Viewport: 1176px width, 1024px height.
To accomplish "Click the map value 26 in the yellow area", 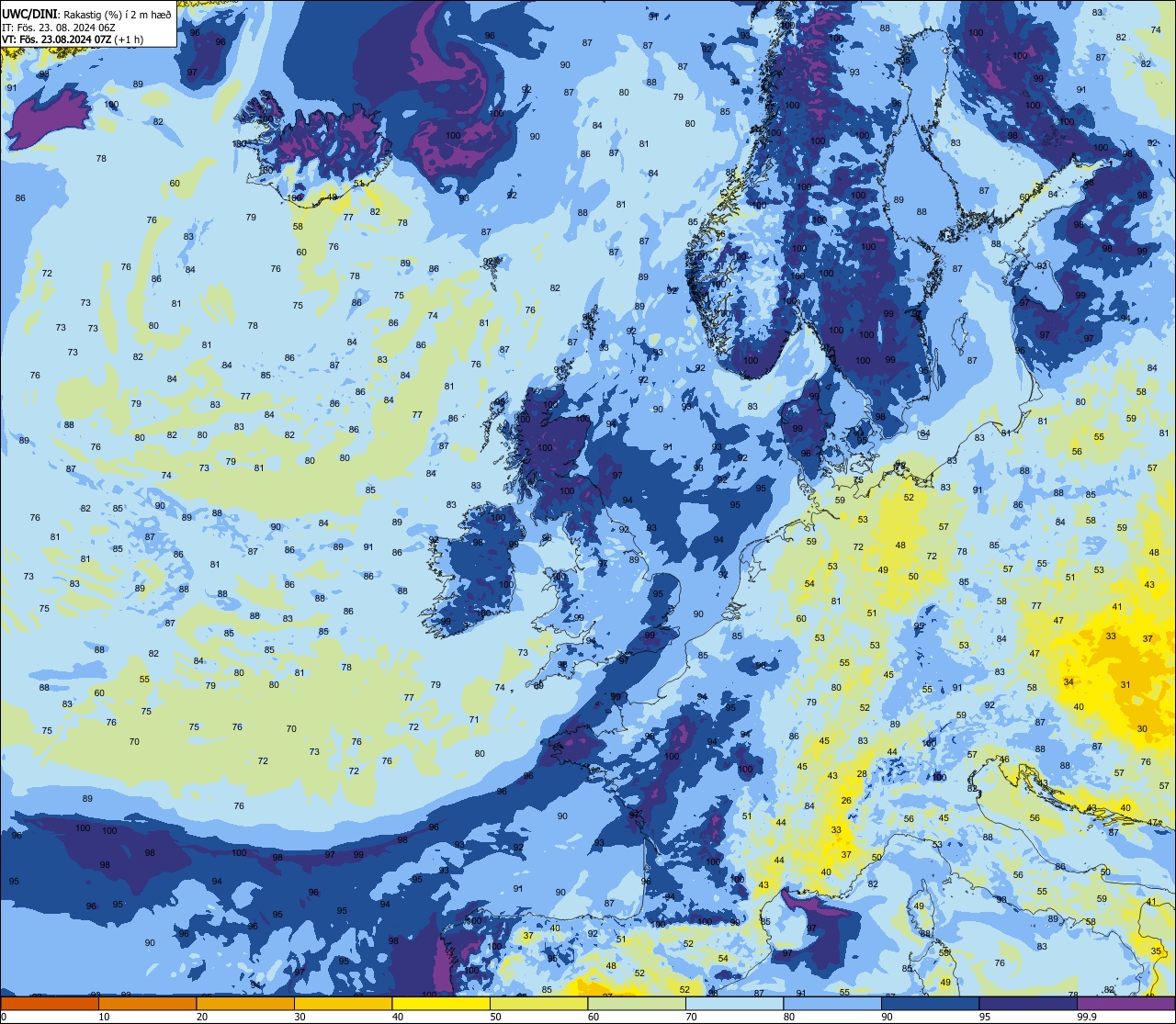I will point(846,800).
